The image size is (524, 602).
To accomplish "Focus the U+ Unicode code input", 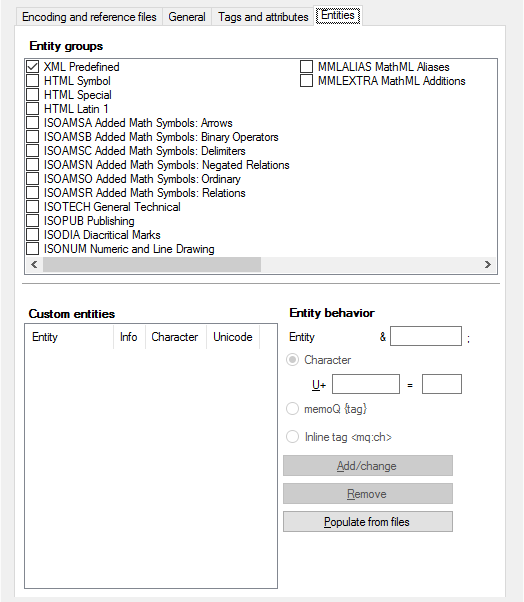I will (366, 384).
